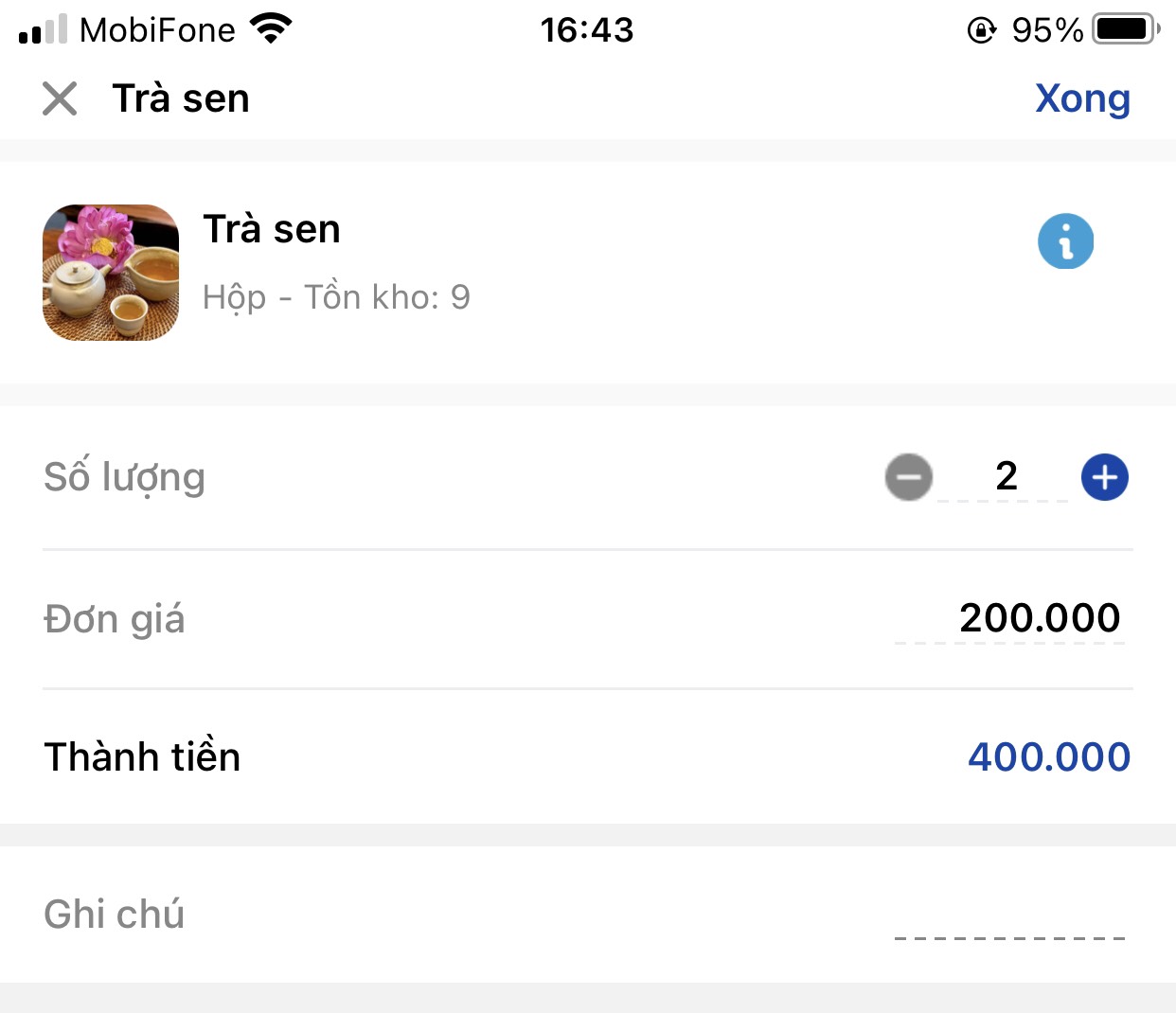Close the Trà sen item editor
The width and height of the screenshot is (1176, 1013).
(x=60, y=98)
